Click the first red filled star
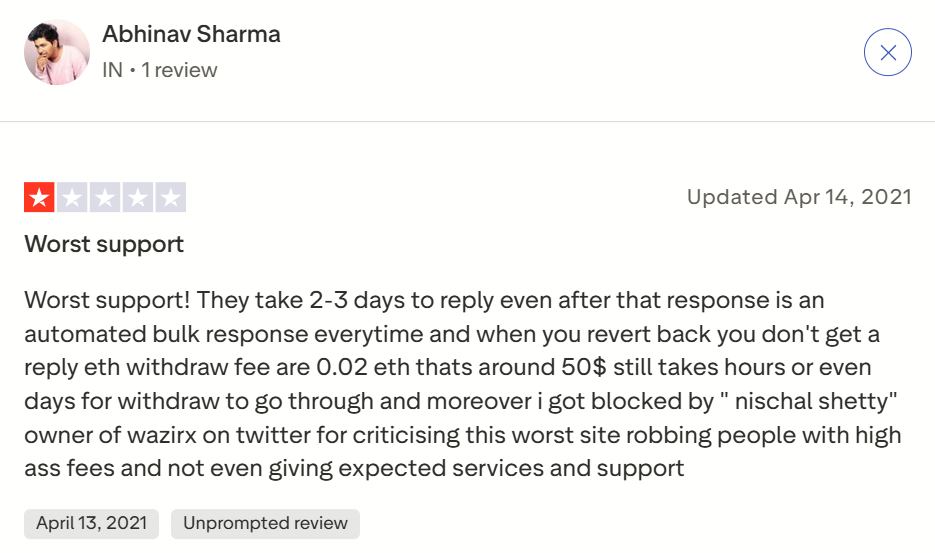Image resolution: width=935 pixels, height=553 pixels. 39,198
